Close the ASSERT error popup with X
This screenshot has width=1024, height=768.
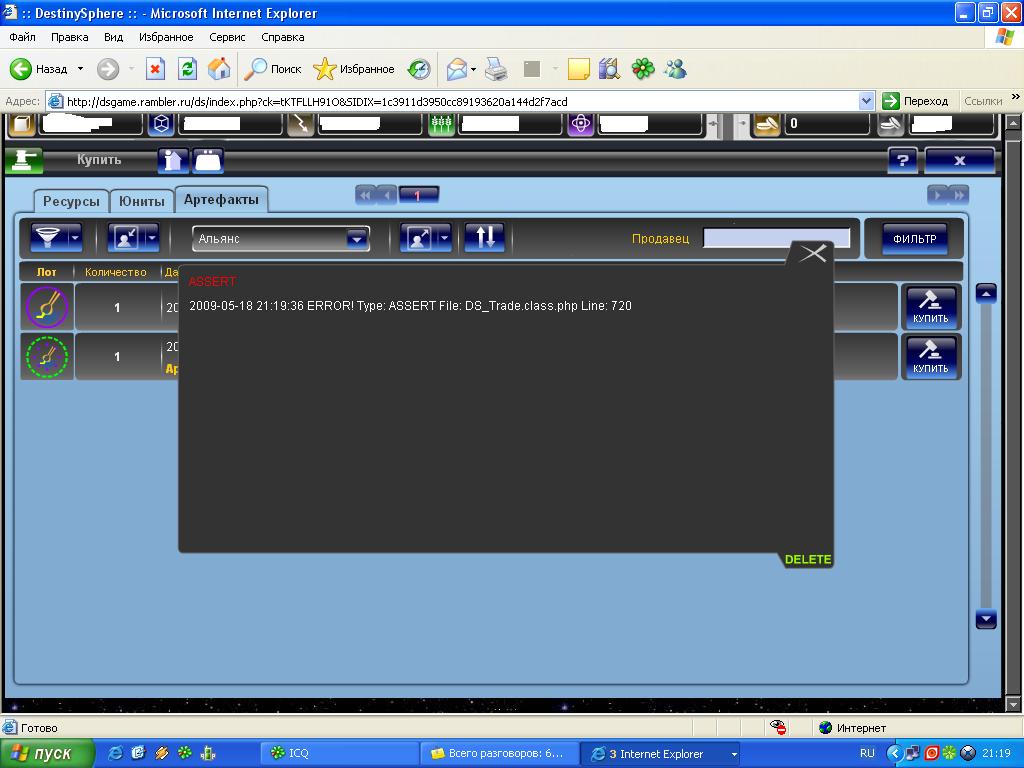pyautogui.click(x=814, y=253)
